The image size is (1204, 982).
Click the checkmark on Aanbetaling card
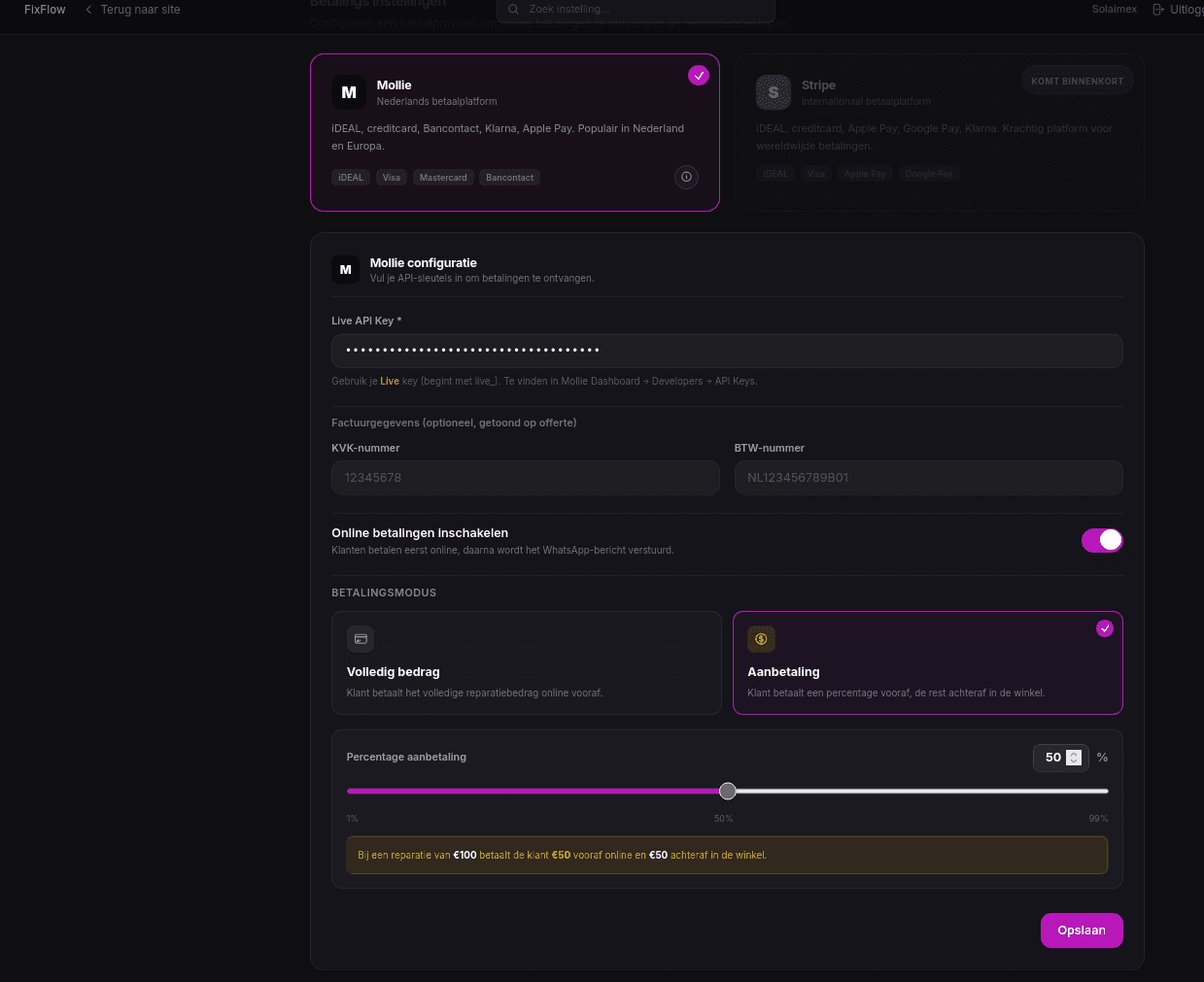pos(1105,628)
